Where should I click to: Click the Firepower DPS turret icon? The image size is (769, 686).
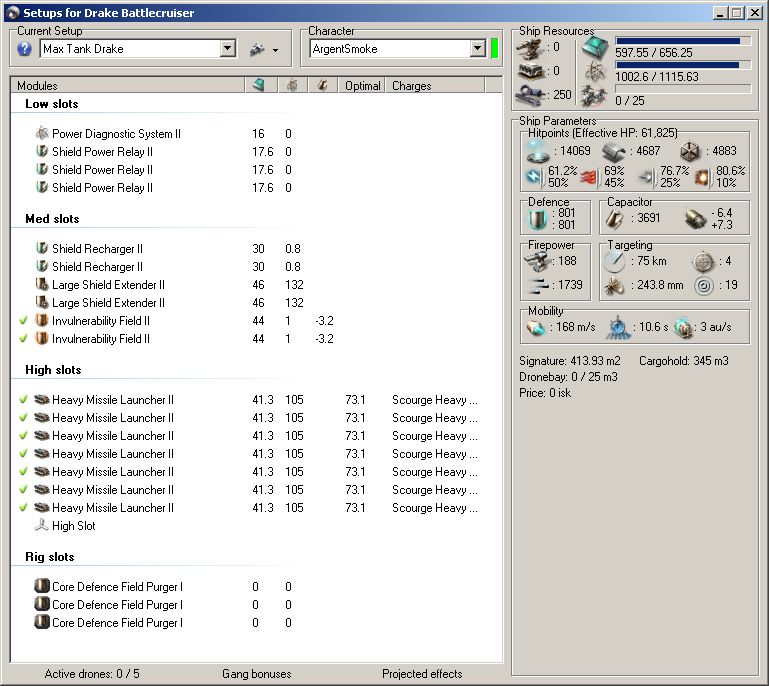[x=537, y=262]
